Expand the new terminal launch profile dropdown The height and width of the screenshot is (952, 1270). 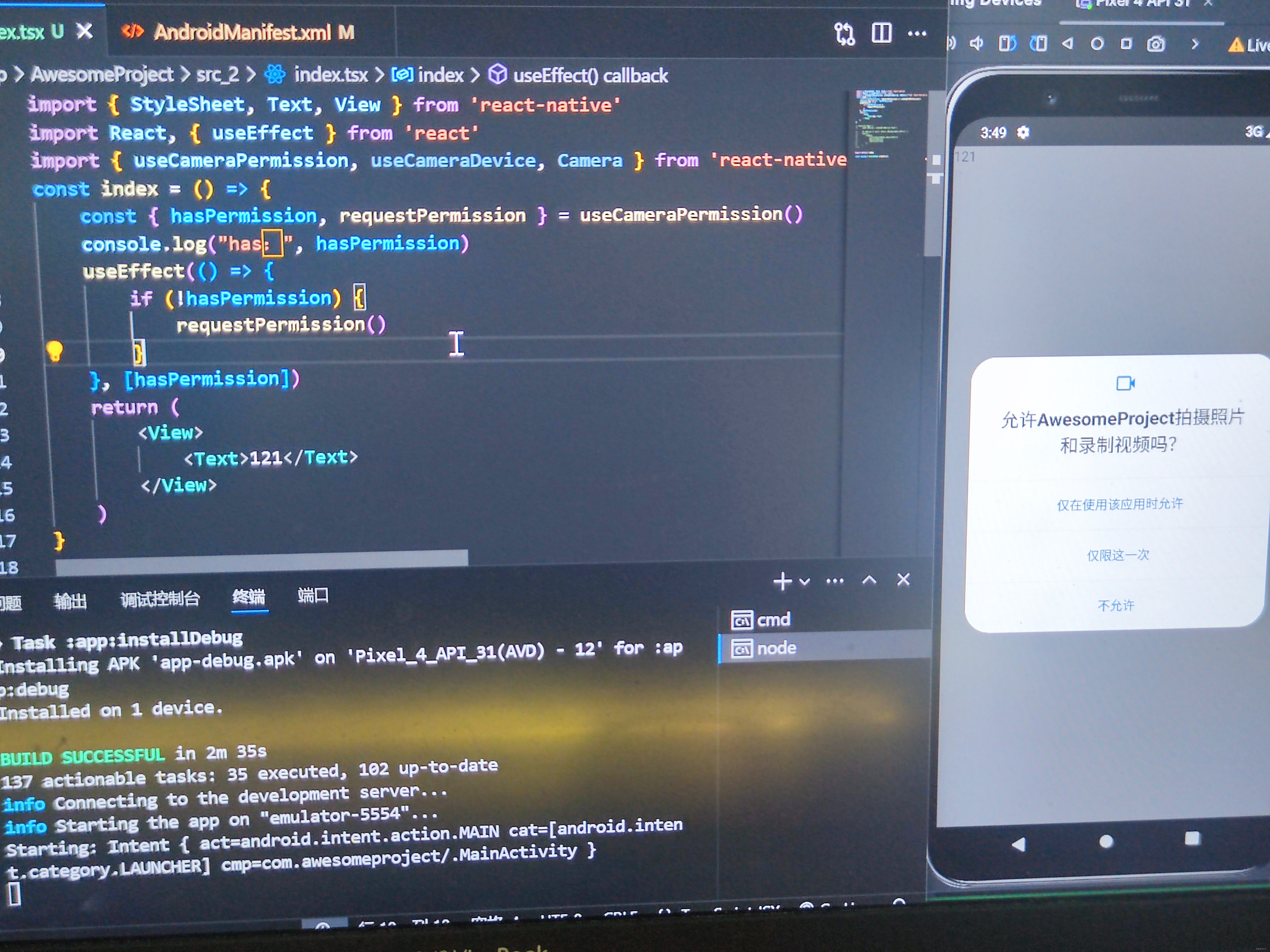pos(805,581)
